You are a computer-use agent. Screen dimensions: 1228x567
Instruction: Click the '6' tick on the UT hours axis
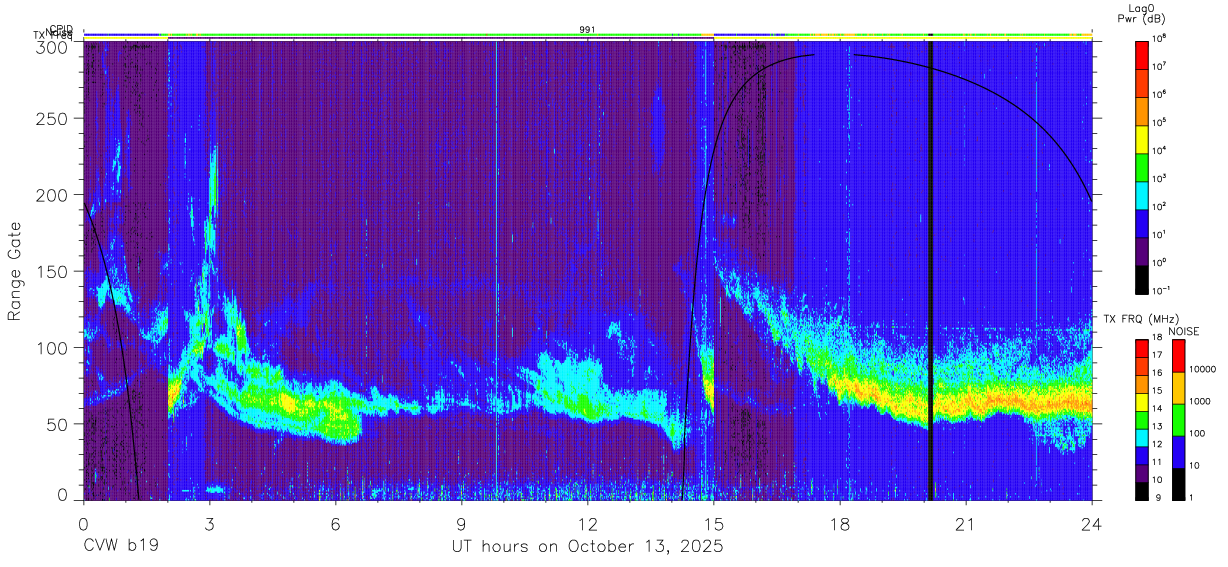tap(335, 523)
